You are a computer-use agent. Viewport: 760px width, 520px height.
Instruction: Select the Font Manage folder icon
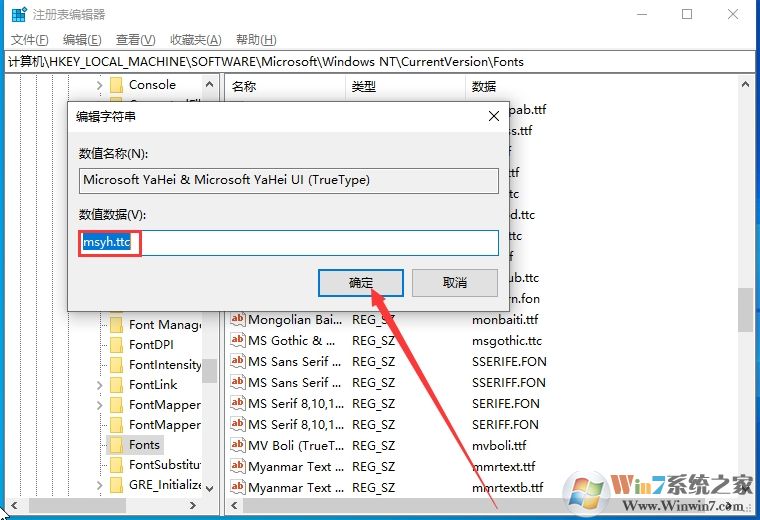pos(116,325)
